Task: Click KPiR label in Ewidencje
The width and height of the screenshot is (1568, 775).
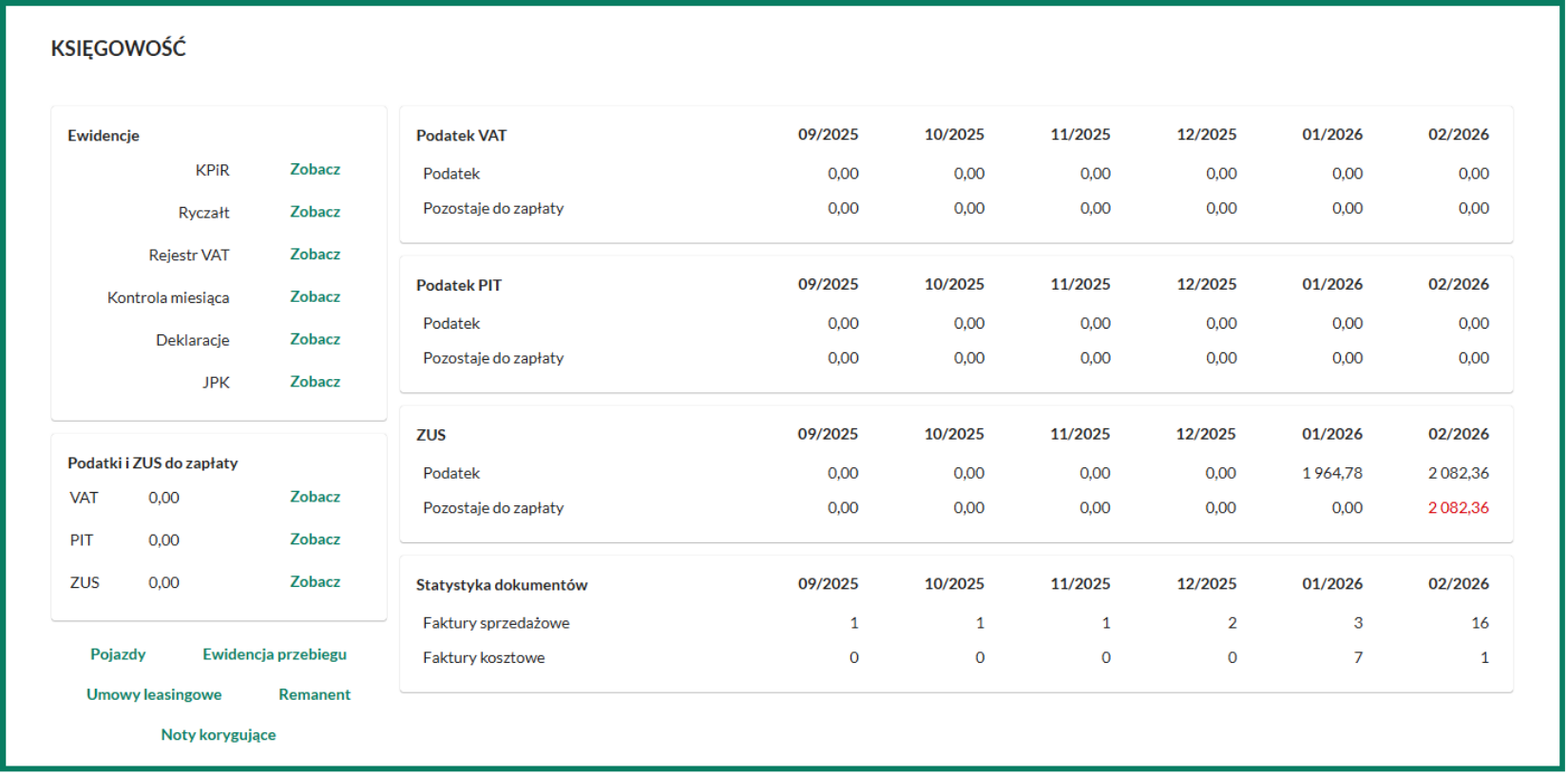Action: (212, 170)
